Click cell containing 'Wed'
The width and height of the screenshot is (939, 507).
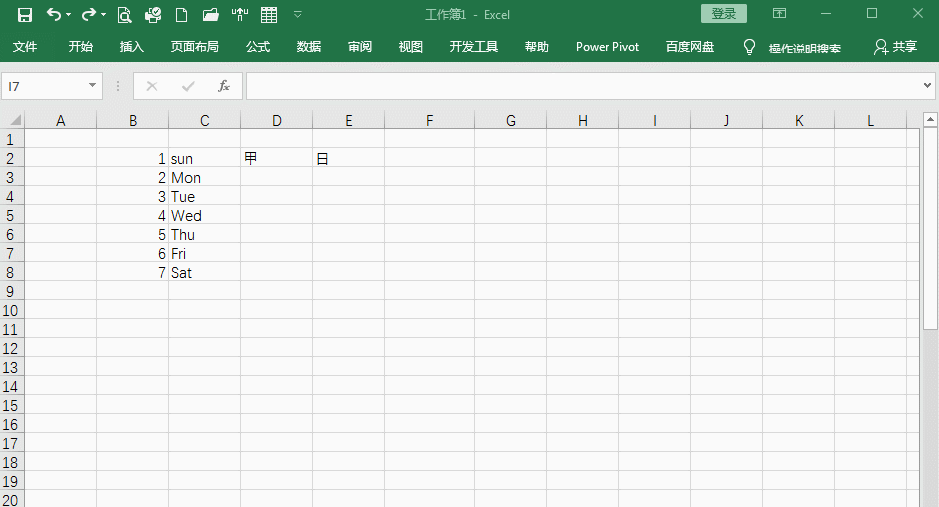204,215
